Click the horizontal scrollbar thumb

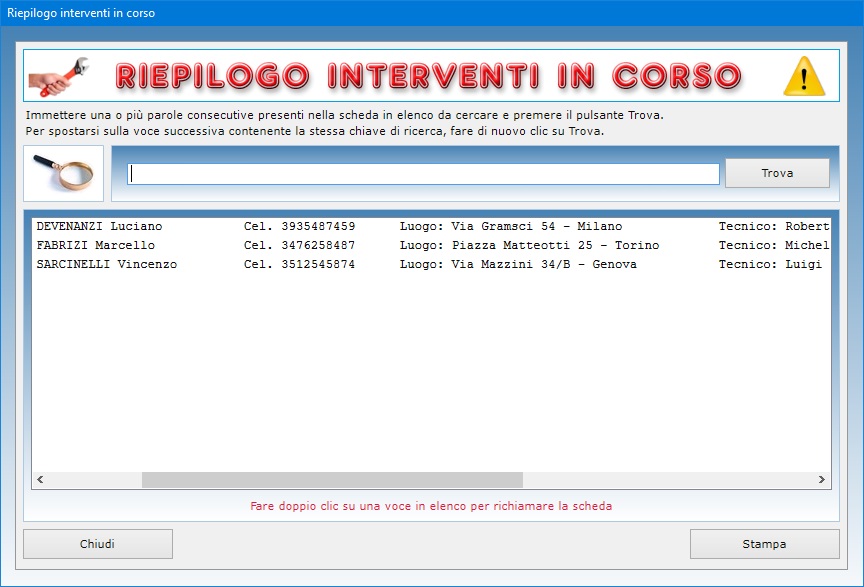coord(332,480)
